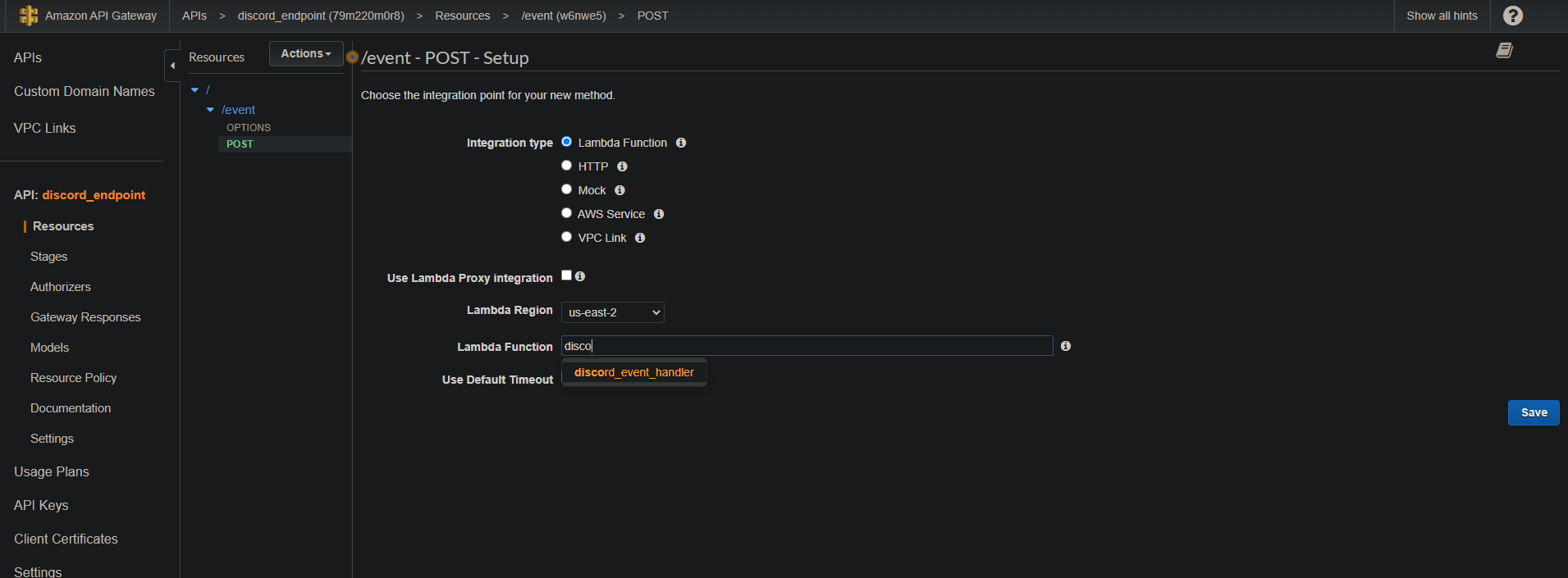Click info icon next to AWS Service
This screenshot has height=578, width=1568.
659,214
